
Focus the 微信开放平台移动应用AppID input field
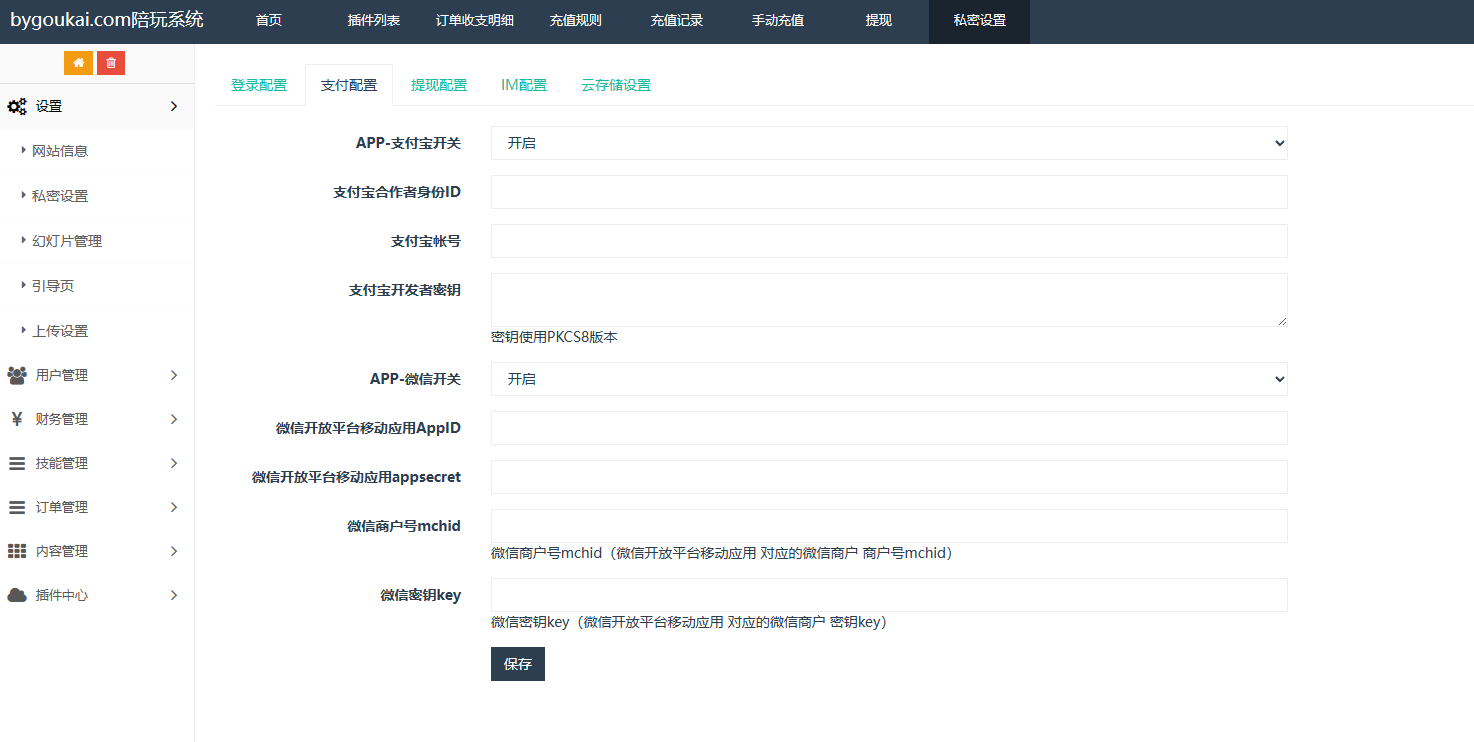click(x=889, y=428)
